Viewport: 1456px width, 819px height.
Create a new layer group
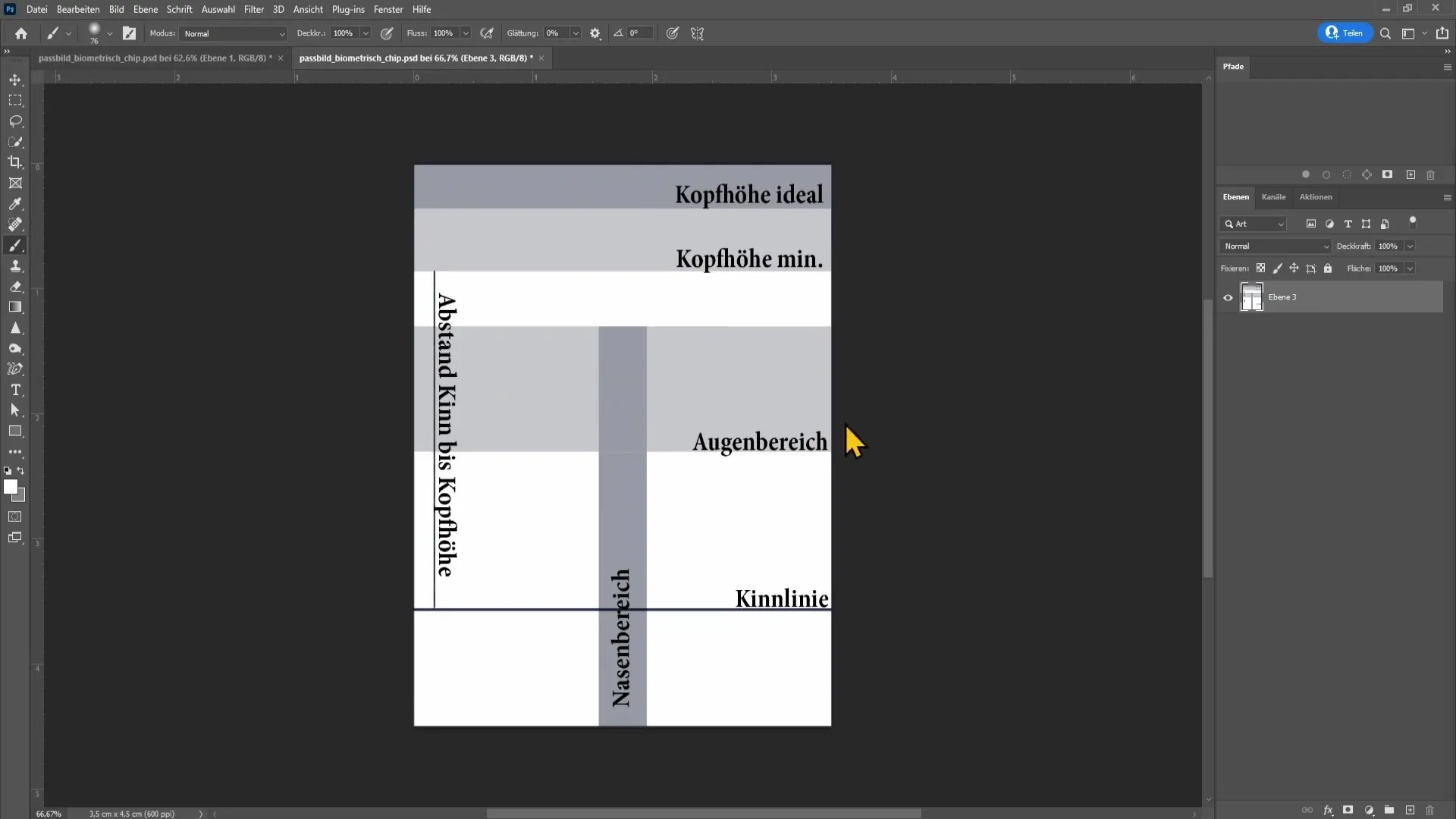(1389, 810)
